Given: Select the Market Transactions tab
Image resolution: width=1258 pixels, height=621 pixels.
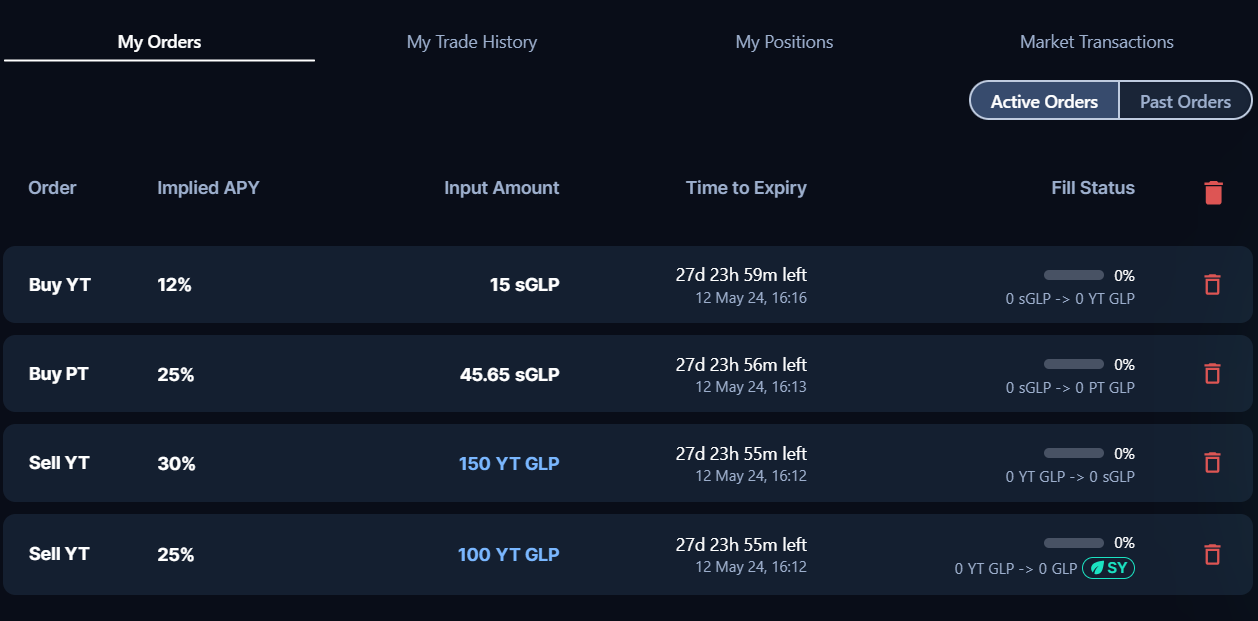Looking at the screenshot, I should [1096, 42].
